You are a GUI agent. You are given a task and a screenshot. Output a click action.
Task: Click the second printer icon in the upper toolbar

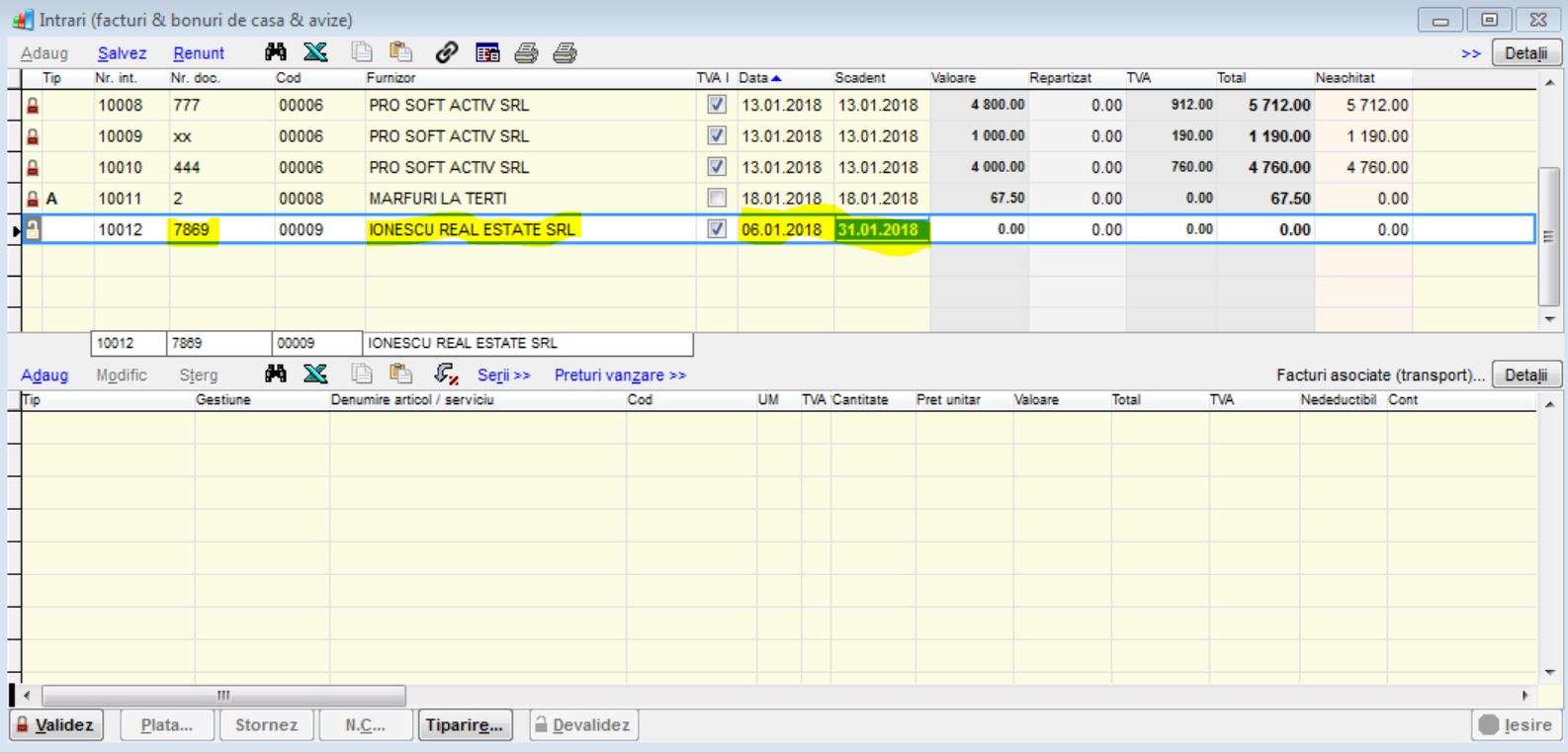coord(565,52)
